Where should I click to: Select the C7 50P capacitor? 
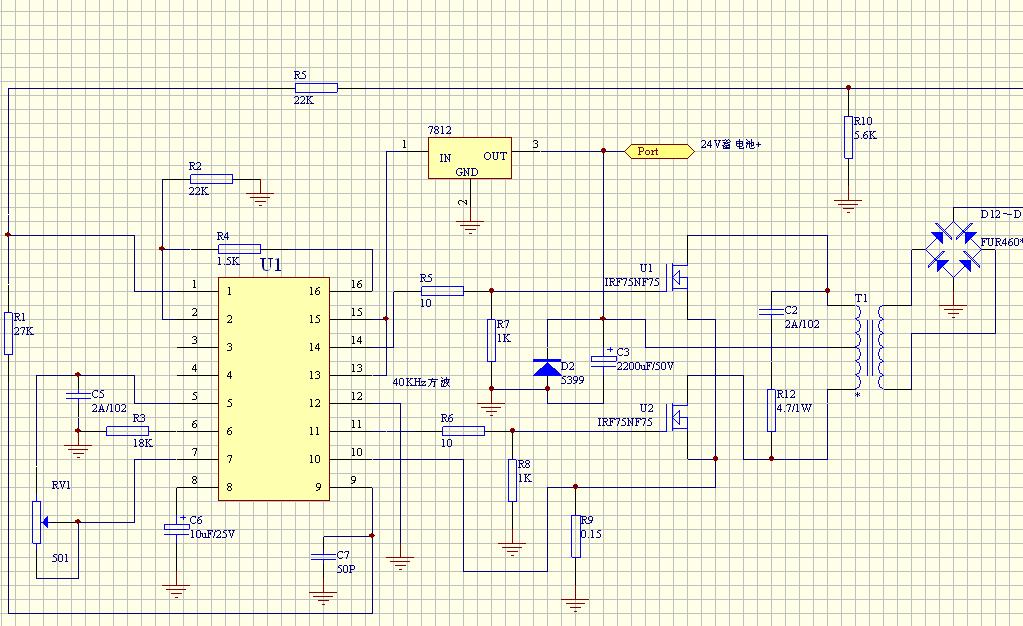coord(322,554)
